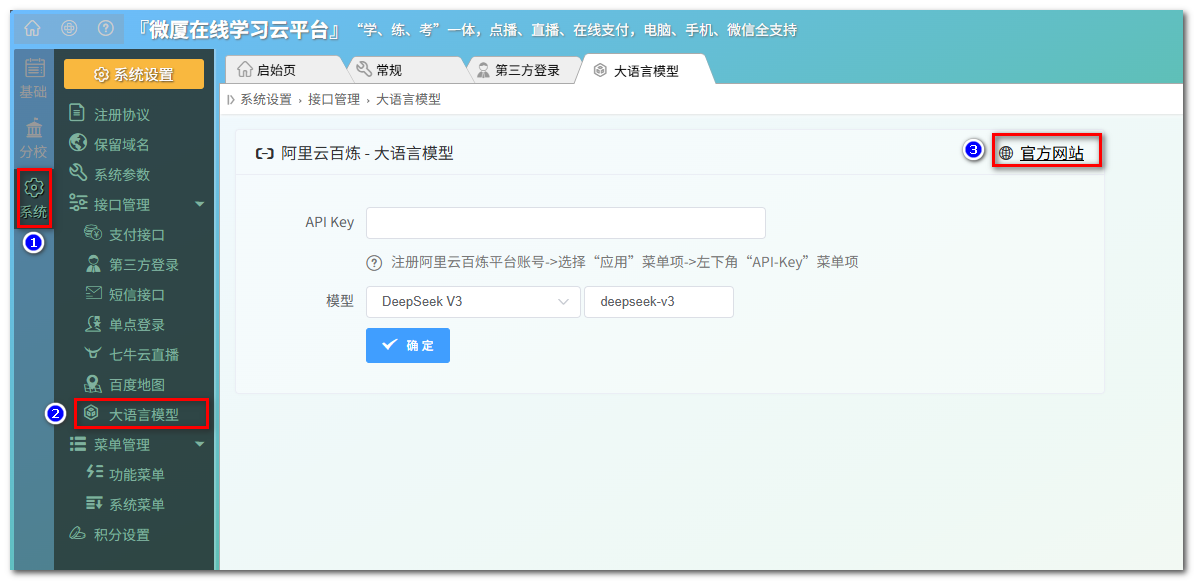This screenshot has height=581, width=1194.
Task: Select the 系统 gear icon in left rail
Action: (34, 188)
